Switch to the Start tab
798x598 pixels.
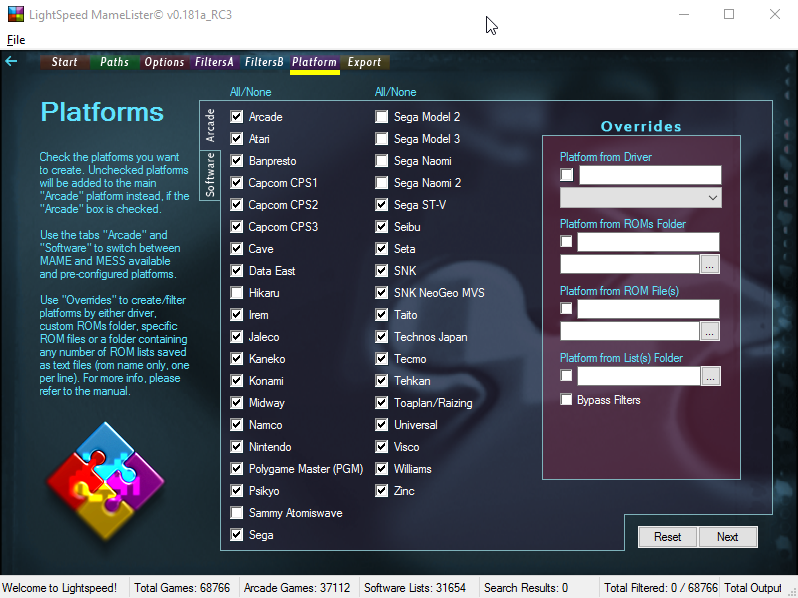coord(65,62)
